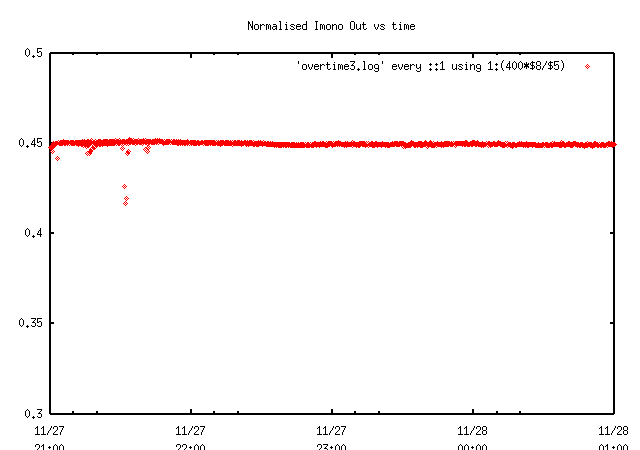Click the 11/27 22:00 time label
Viewport: 640px width, 450px height.
[x=190, y=436]
